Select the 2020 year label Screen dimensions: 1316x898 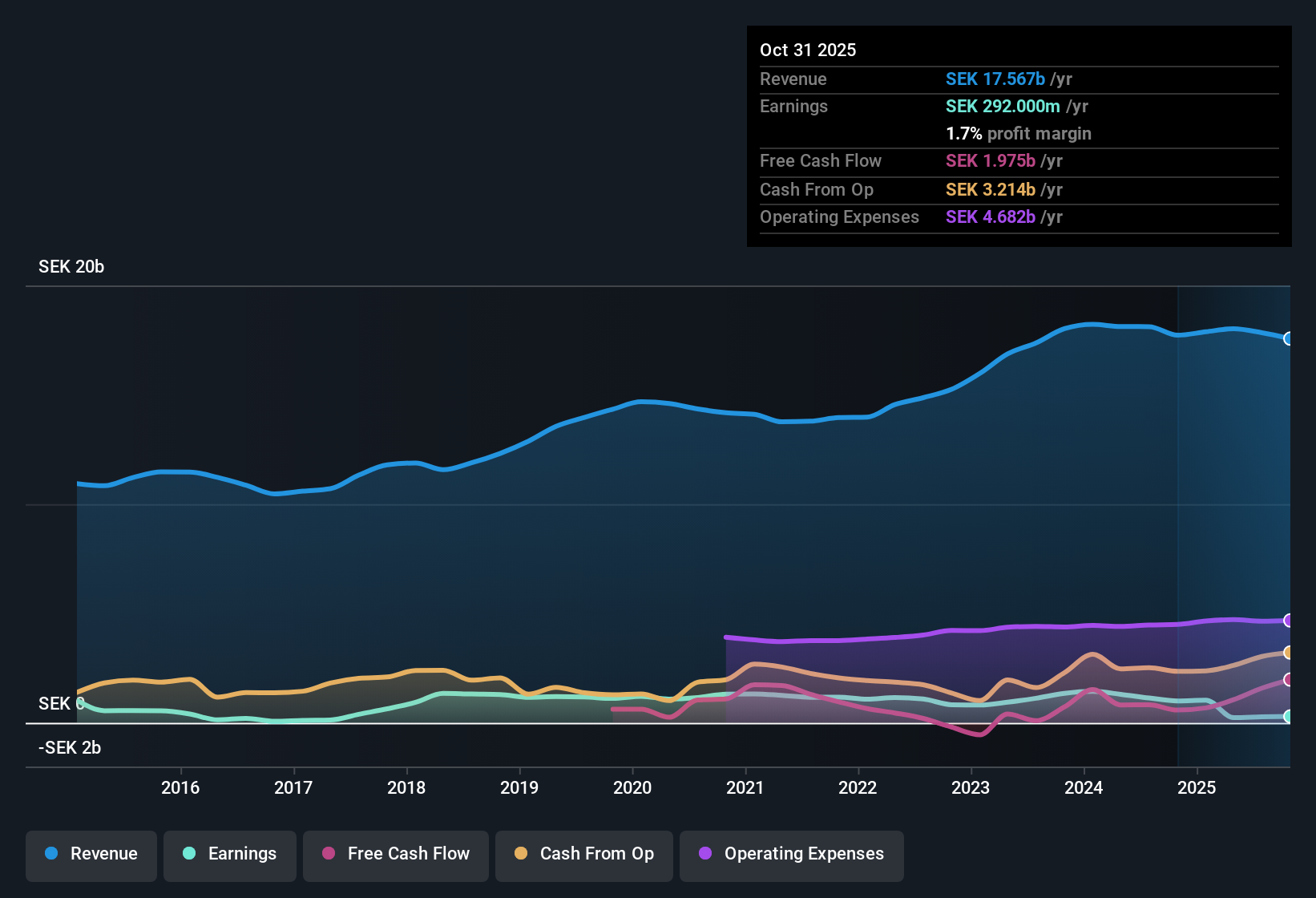[632, 788]
